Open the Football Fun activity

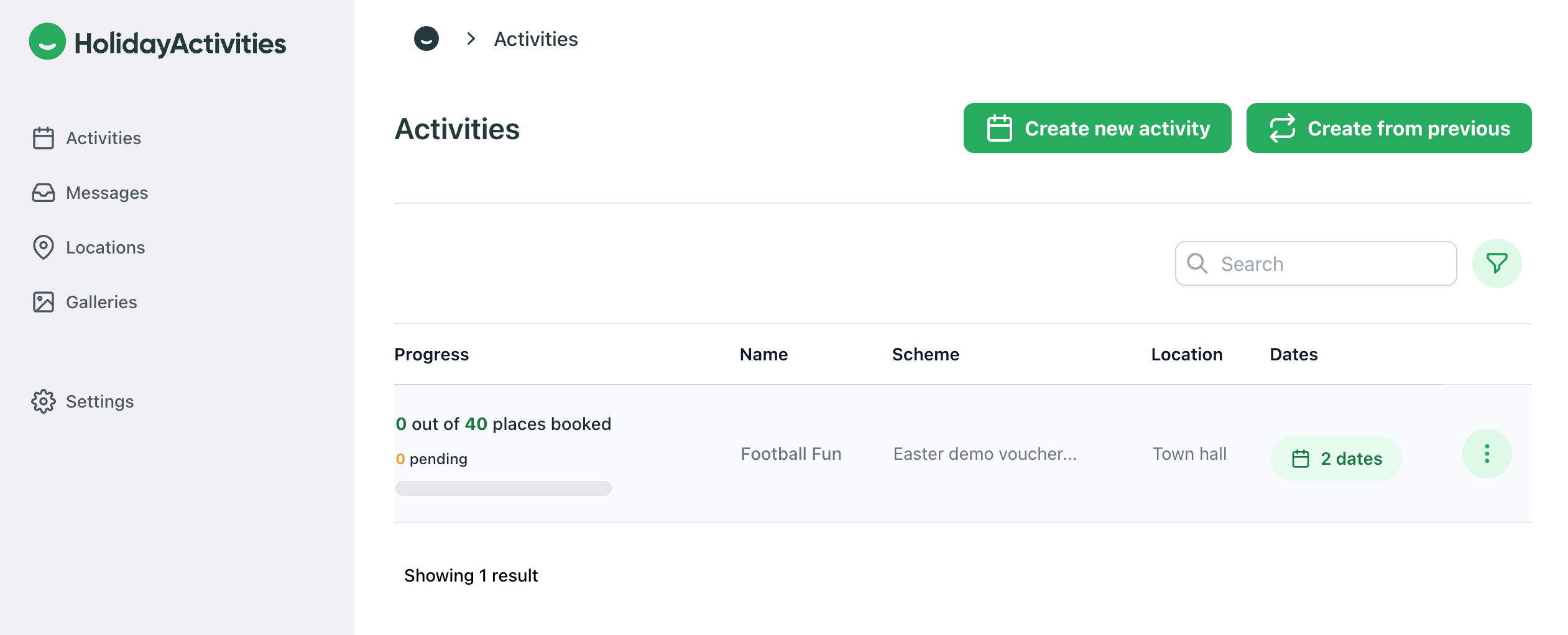[790, 454]
